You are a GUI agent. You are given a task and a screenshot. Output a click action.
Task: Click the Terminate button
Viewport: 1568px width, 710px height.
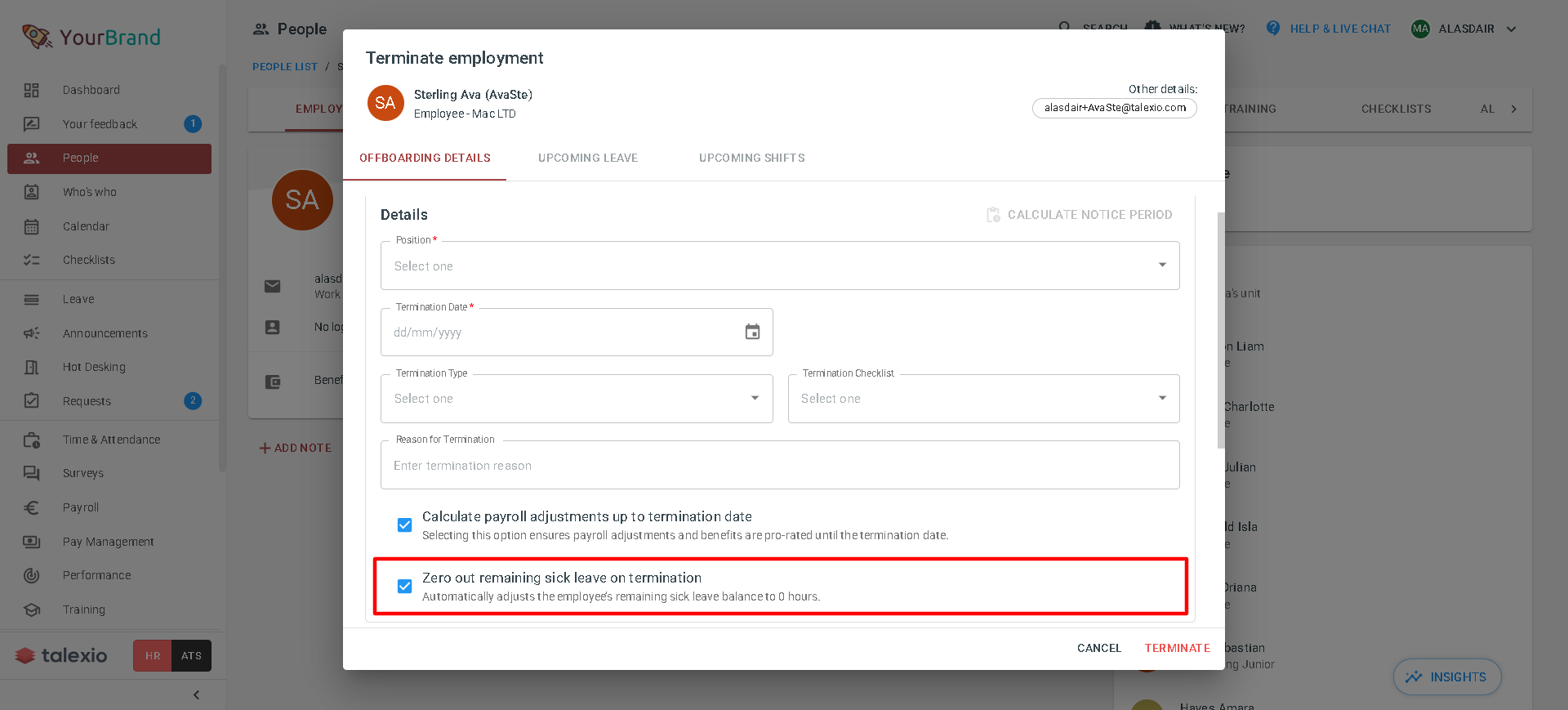click(x=1177, y=648)
